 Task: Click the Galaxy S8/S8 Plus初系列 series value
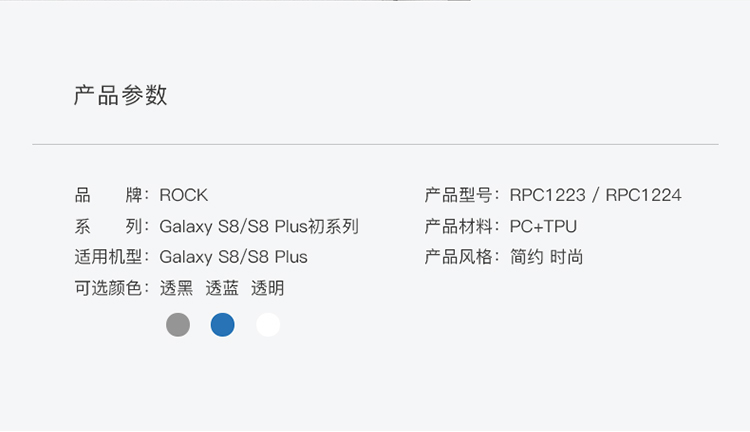(259, 226)
